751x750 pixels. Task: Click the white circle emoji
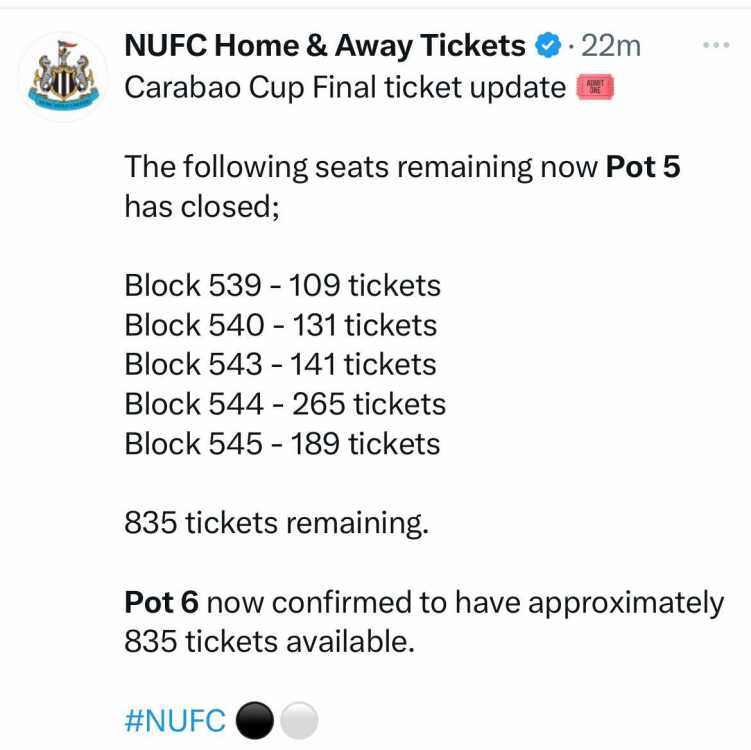tap(299, 720)
